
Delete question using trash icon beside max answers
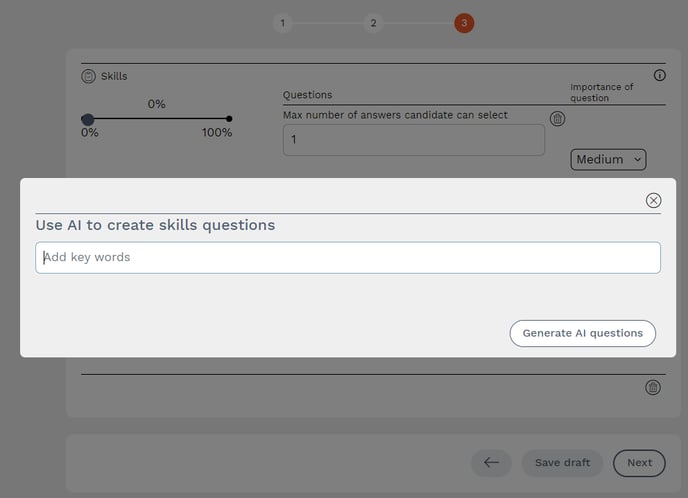[x=558, y=119]
